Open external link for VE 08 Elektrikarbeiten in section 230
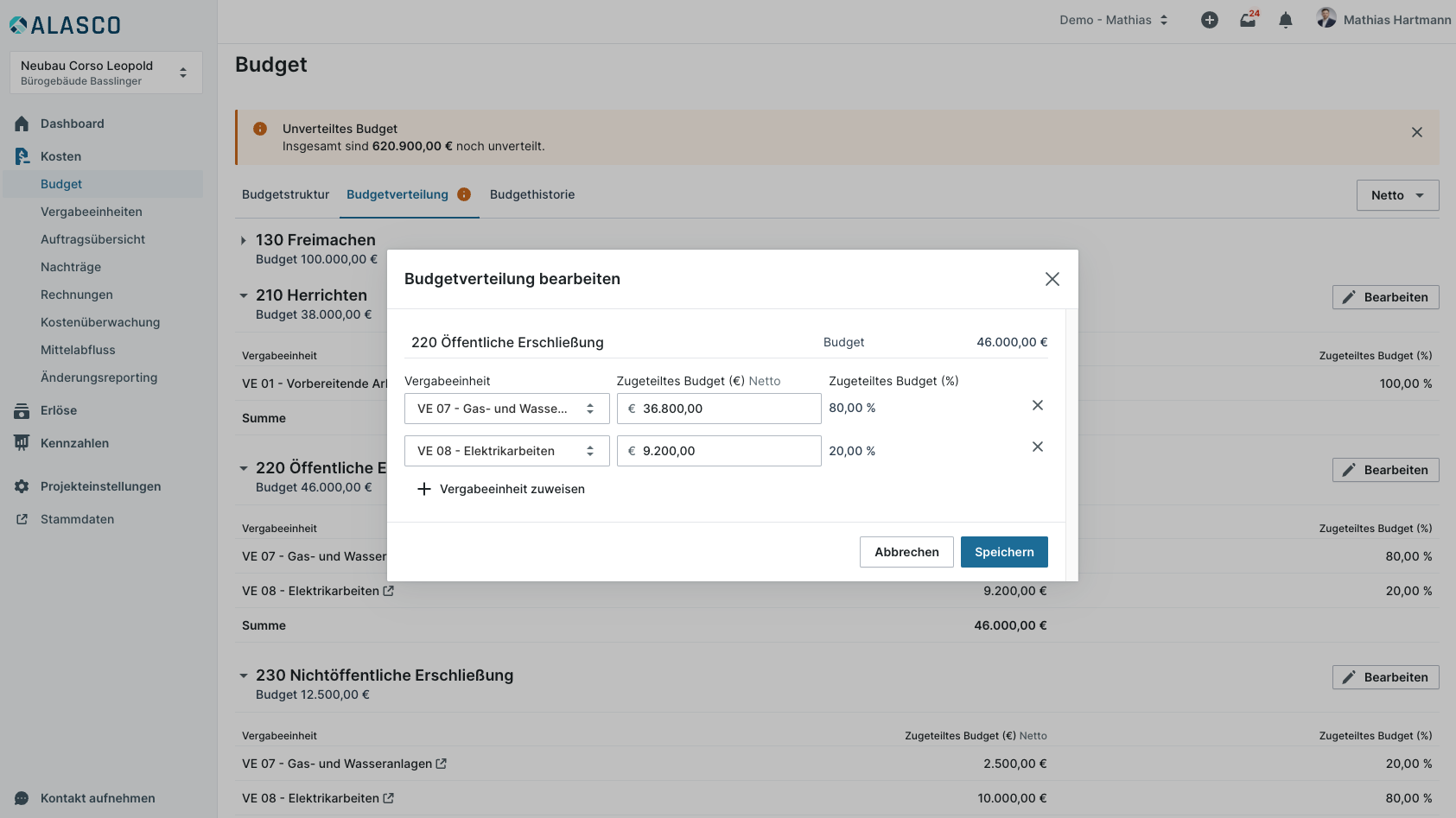The width and height of the screenshot is (1456, 818). pyautogui.click(x=389, y=798)
